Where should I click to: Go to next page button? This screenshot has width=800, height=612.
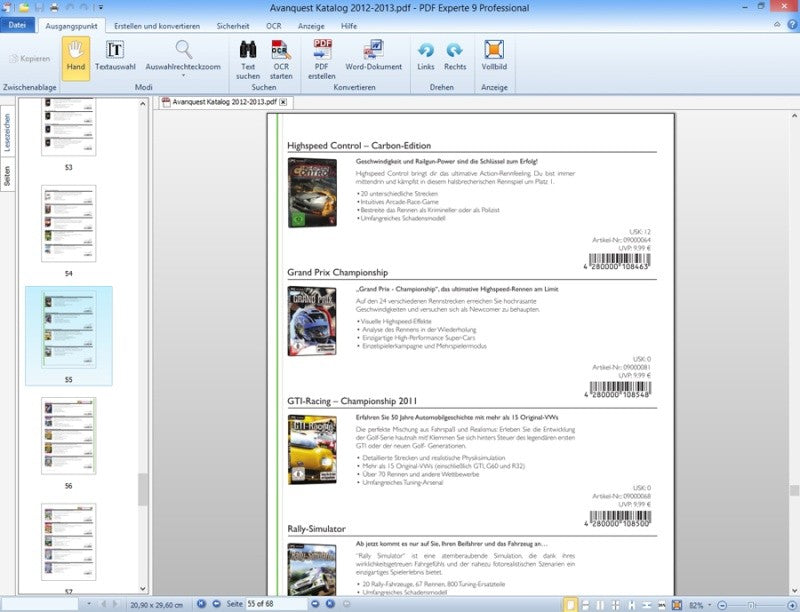315,604
